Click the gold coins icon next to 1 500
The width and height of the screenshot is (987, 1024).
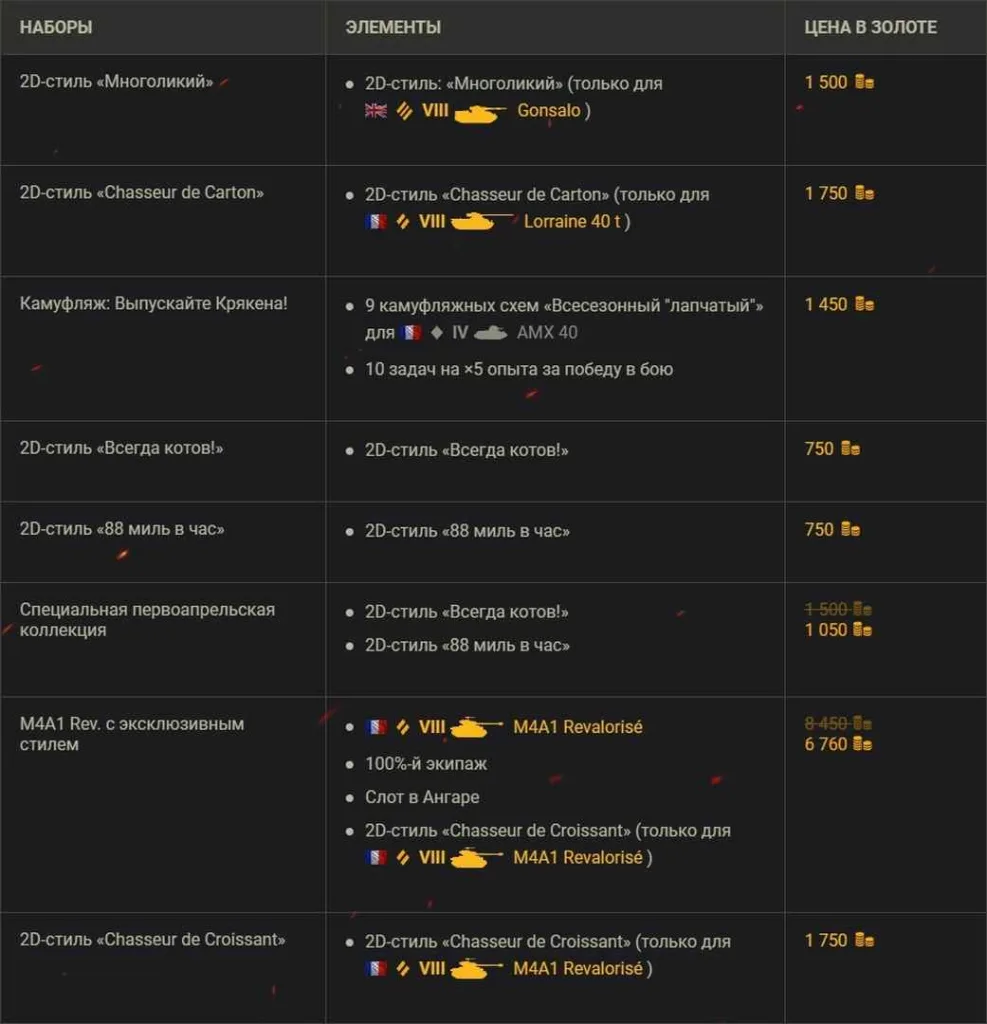[864, 82]
